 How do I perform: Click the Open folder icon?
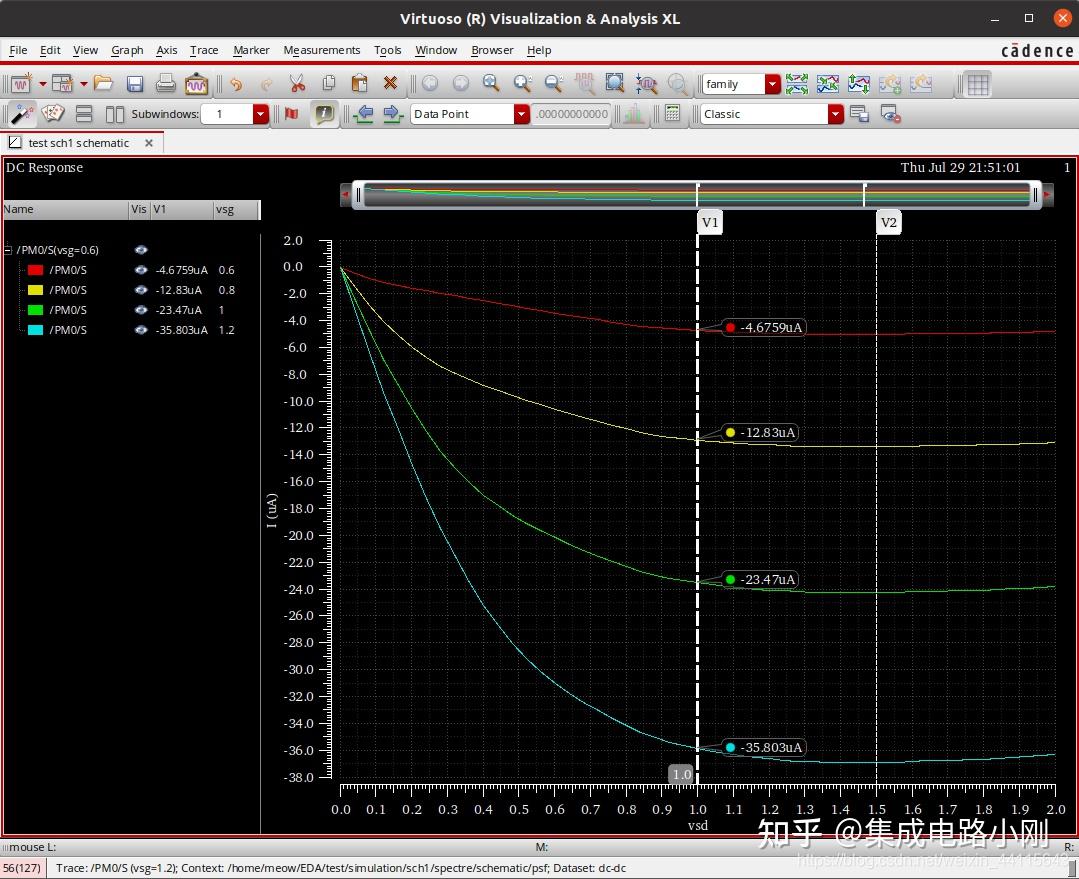pyautogui.click(x=103, y=84)
